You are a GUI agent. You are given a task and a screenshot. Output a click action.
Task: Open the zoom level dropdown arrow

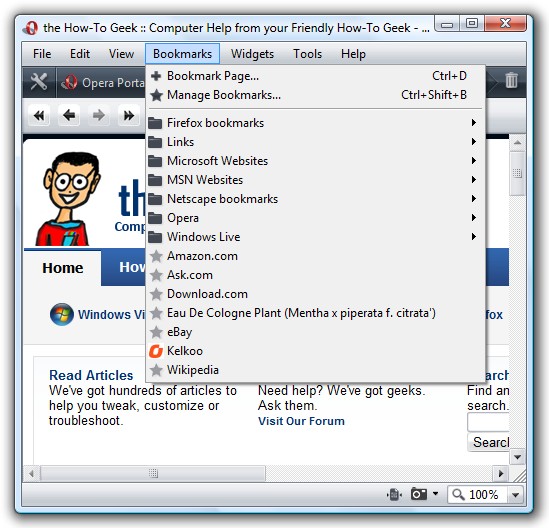pyautogui.click(x=515, y=495)
